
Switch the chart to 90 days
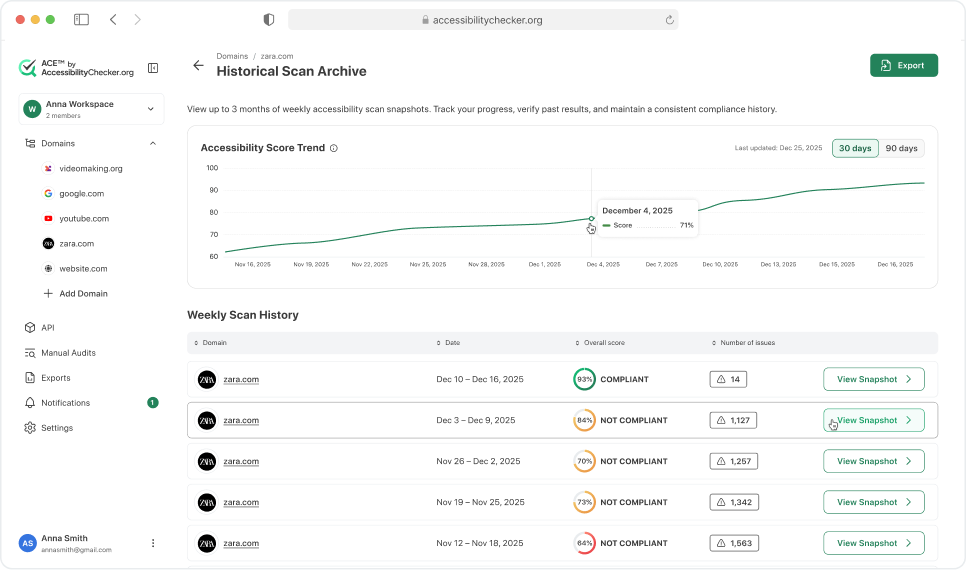point(901,149)
